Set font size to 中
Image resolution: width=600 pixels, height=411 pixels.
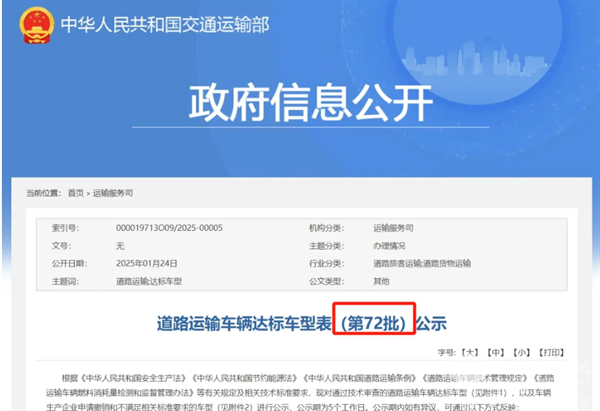pyautogui.click(x=495, y=352)
